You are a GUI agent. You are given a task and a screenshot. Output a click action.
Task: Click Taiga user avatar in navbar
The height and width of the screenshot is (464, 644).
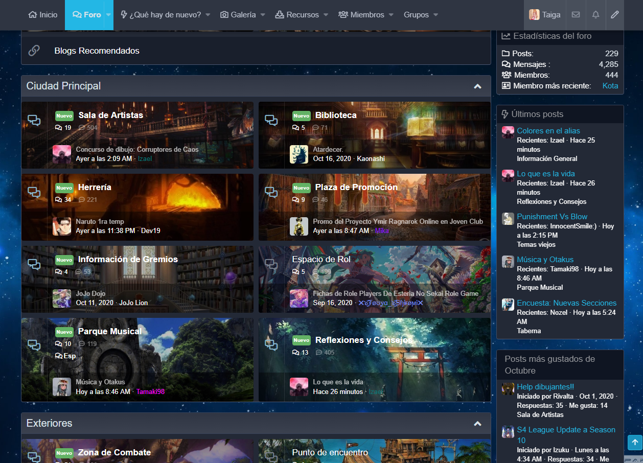[534, 15]
